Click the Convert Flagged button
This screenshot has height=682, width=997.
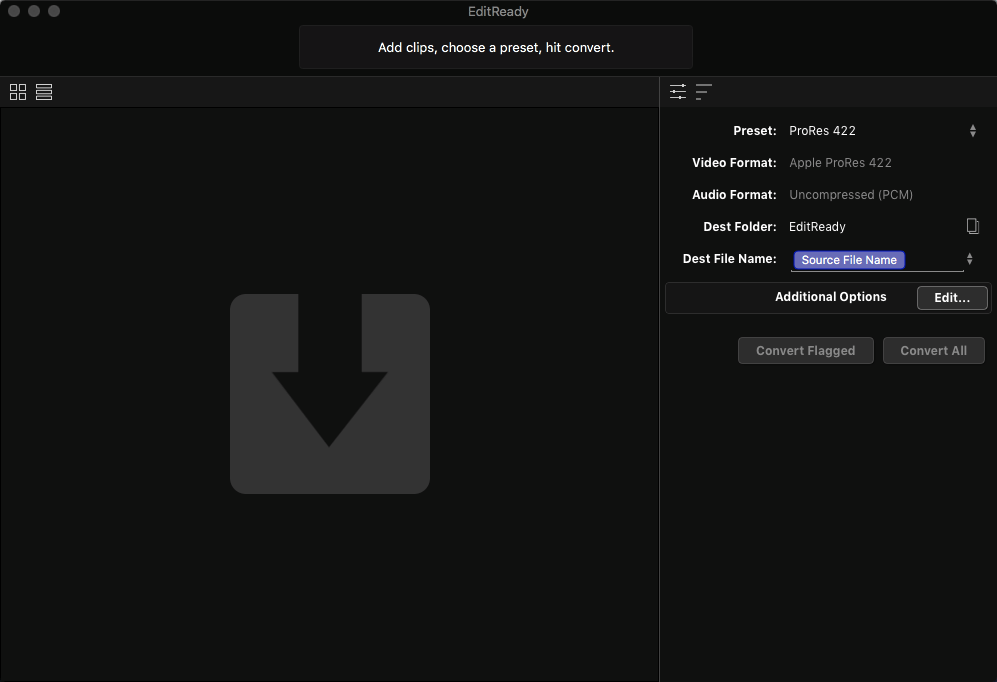[805, 351]
